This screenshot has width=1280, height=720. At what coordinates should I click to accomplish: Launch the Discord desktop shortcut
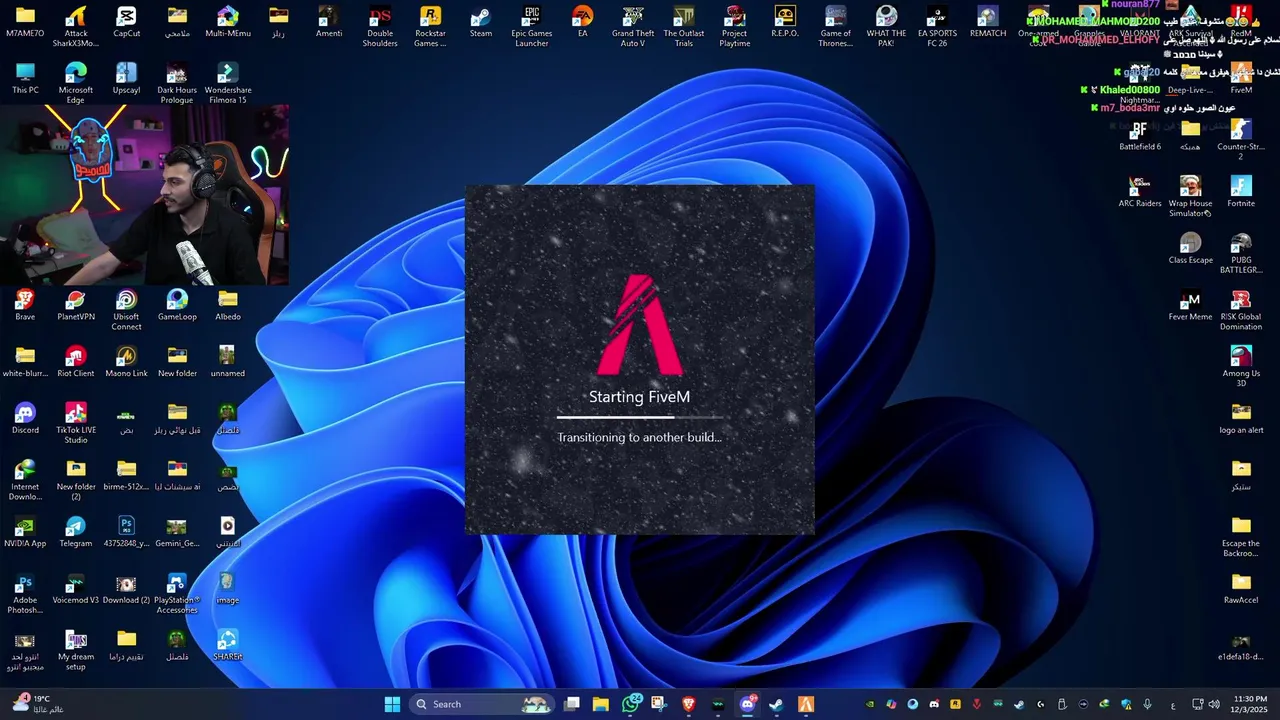[x=25, y=419]
